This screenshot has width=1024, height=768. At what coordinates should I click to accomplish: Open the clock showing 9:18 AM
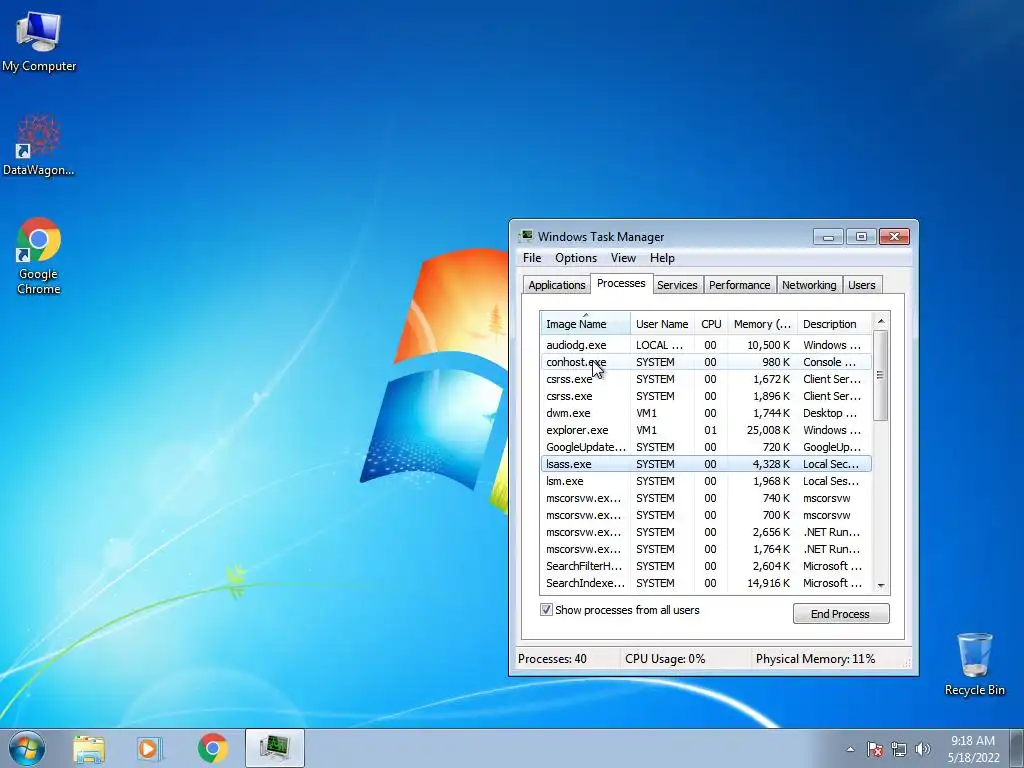click(x=973, y=749)
